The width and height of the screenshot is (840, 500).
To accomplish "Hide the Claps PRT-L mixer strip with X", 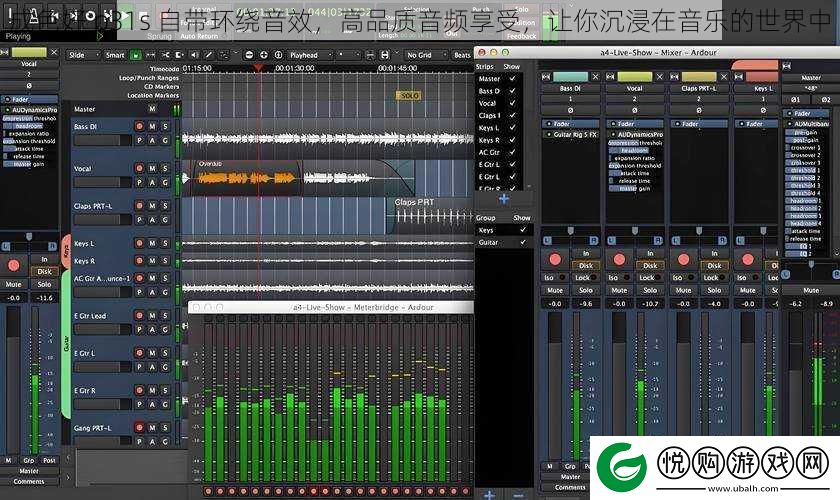I will [x=724, y=77].
